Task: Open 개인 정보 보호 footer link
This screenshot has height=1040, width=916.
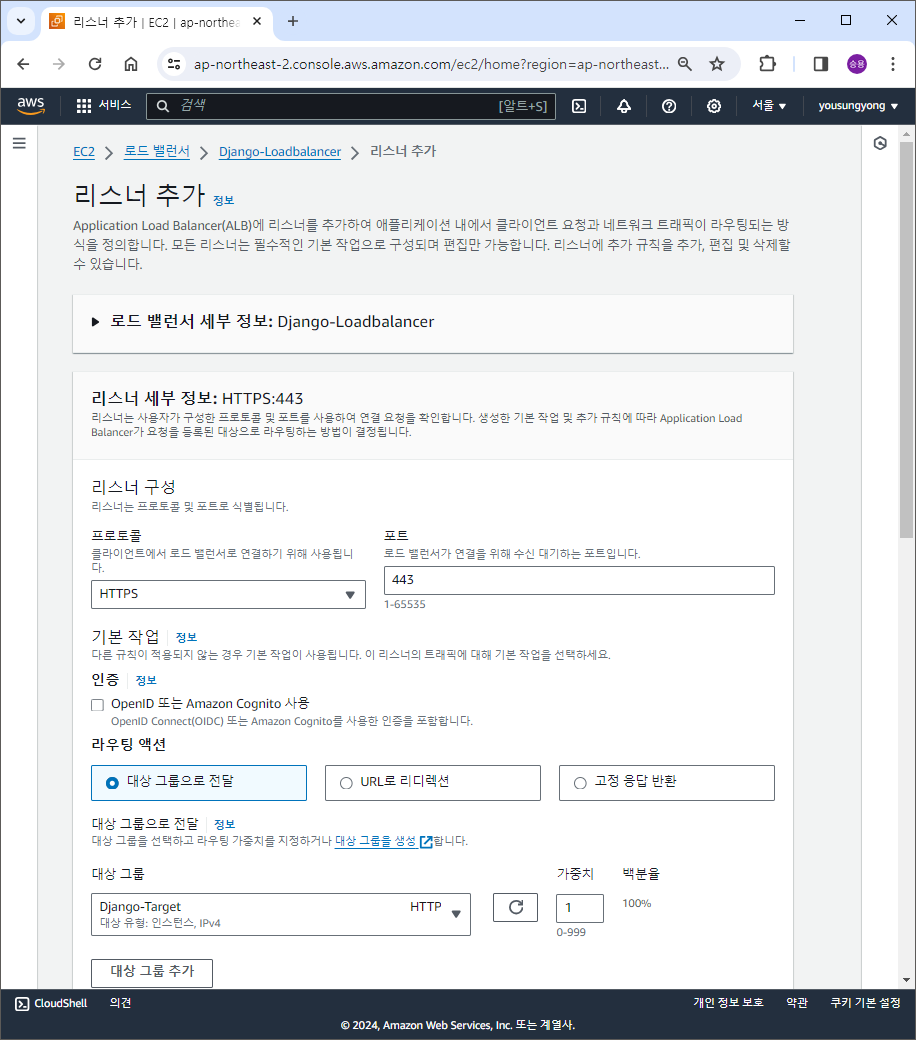Action: pyautogui.click(x=728, y=1003)
